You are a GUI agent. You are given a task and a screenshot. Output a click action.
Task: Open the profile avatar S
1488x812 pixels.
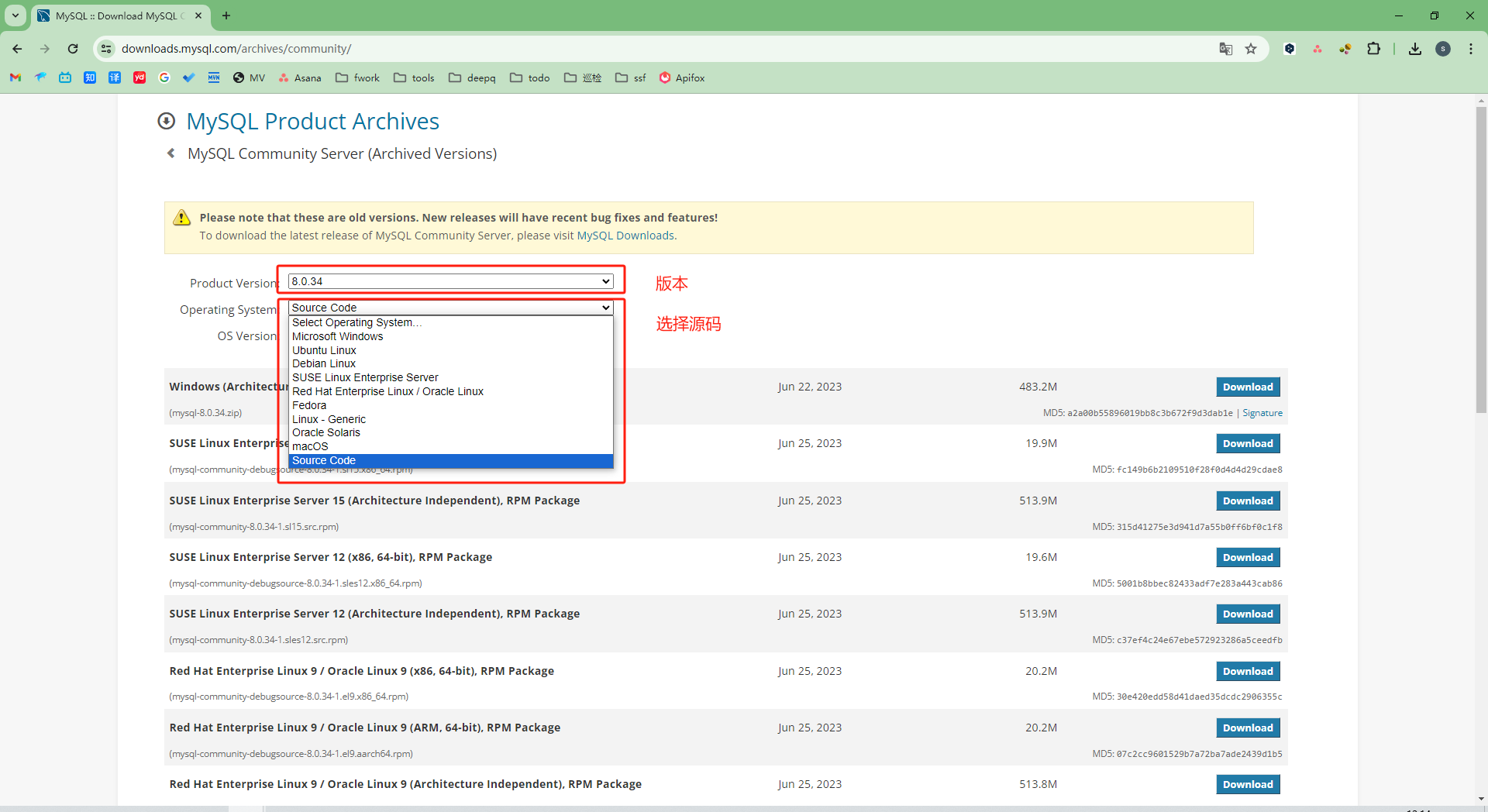coord(1443,49)
